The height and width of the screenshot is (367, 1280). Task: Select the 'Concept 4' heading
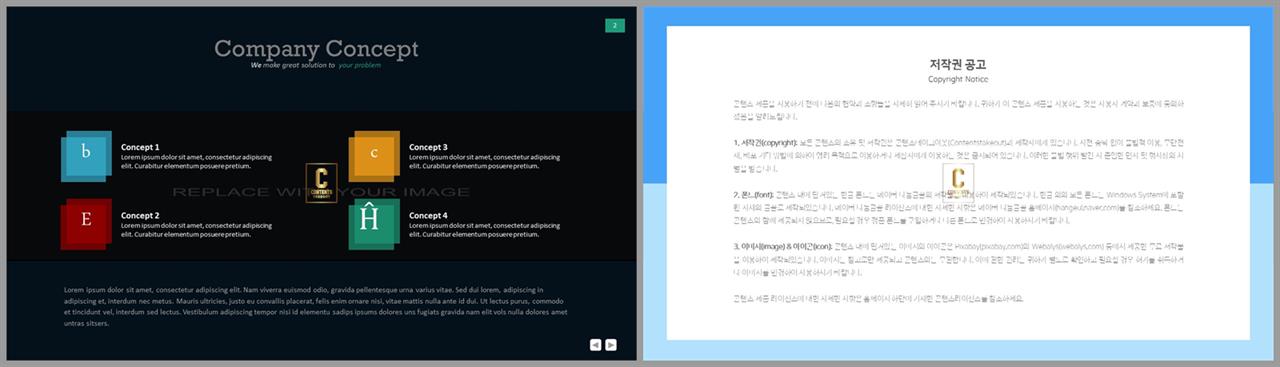pyautogui.click(x=428, y=215)
